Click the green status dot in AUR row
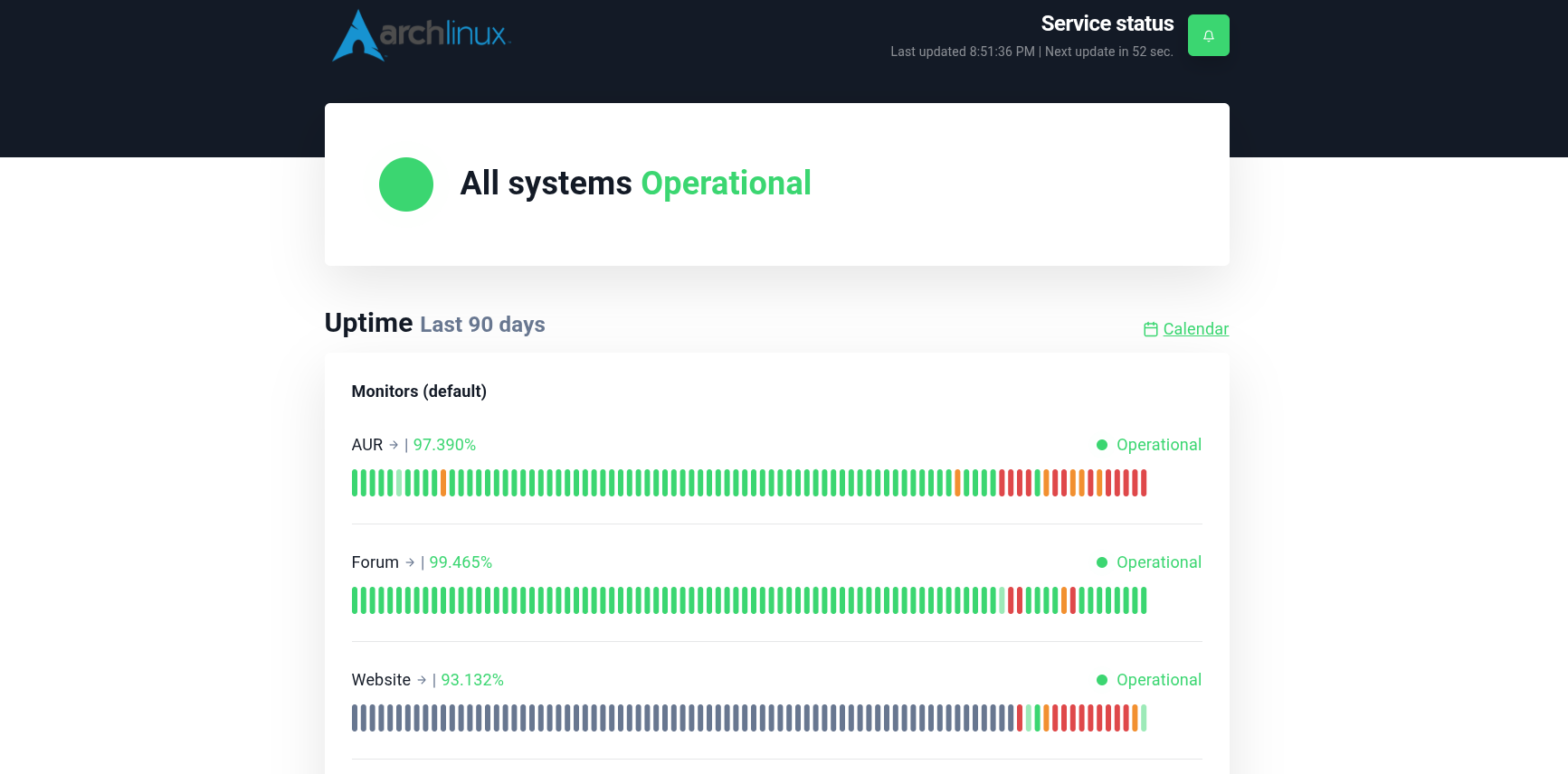This screenshot has width=1568, height=774. 1101,445
